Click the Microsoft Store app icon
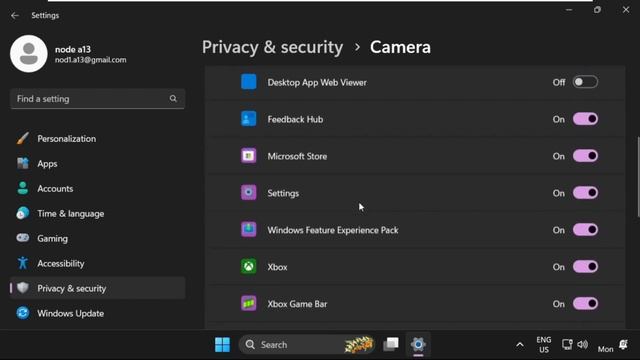This screenshot has height=360, width=640. tap(249, 156)
